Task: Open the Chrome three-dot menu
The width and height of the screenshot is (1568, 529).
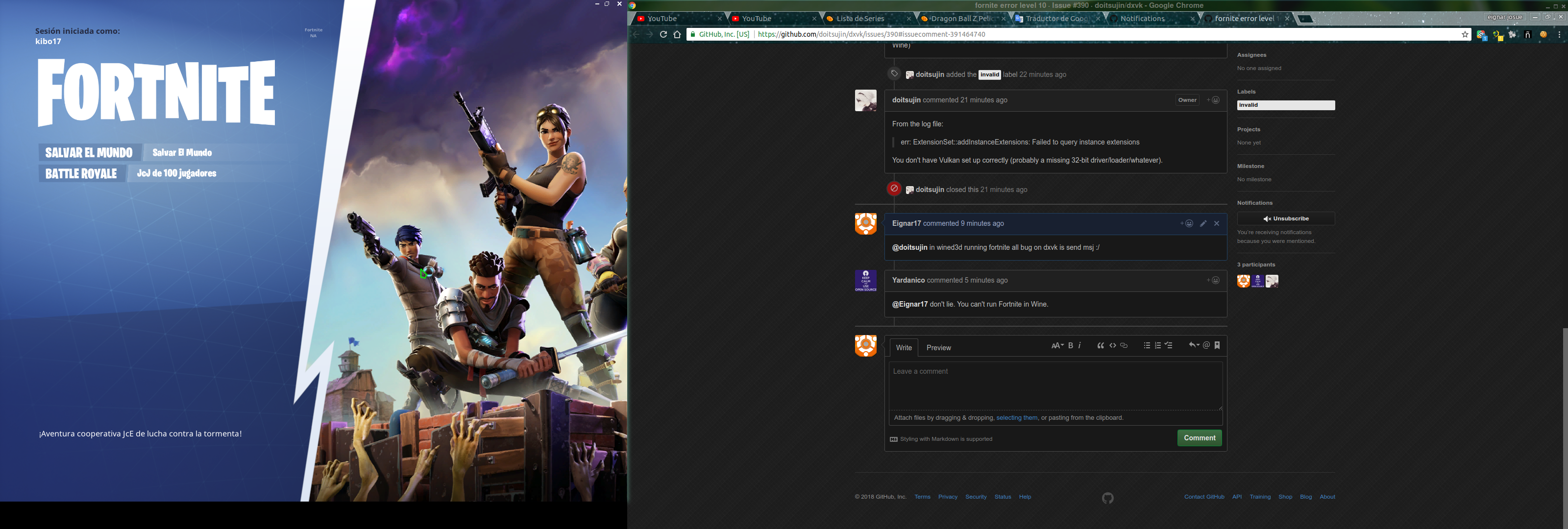Action: tap(1560, 35)
